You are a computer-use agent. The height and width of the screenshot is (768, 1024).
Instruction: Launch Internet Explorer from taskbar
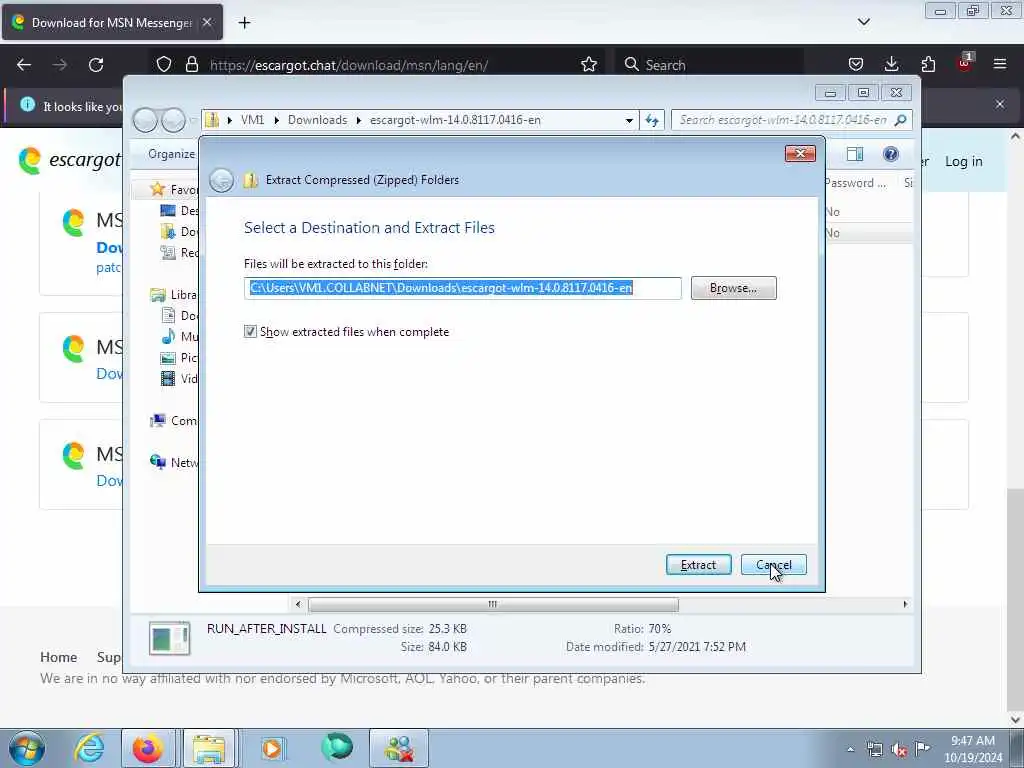pos(89,748)
